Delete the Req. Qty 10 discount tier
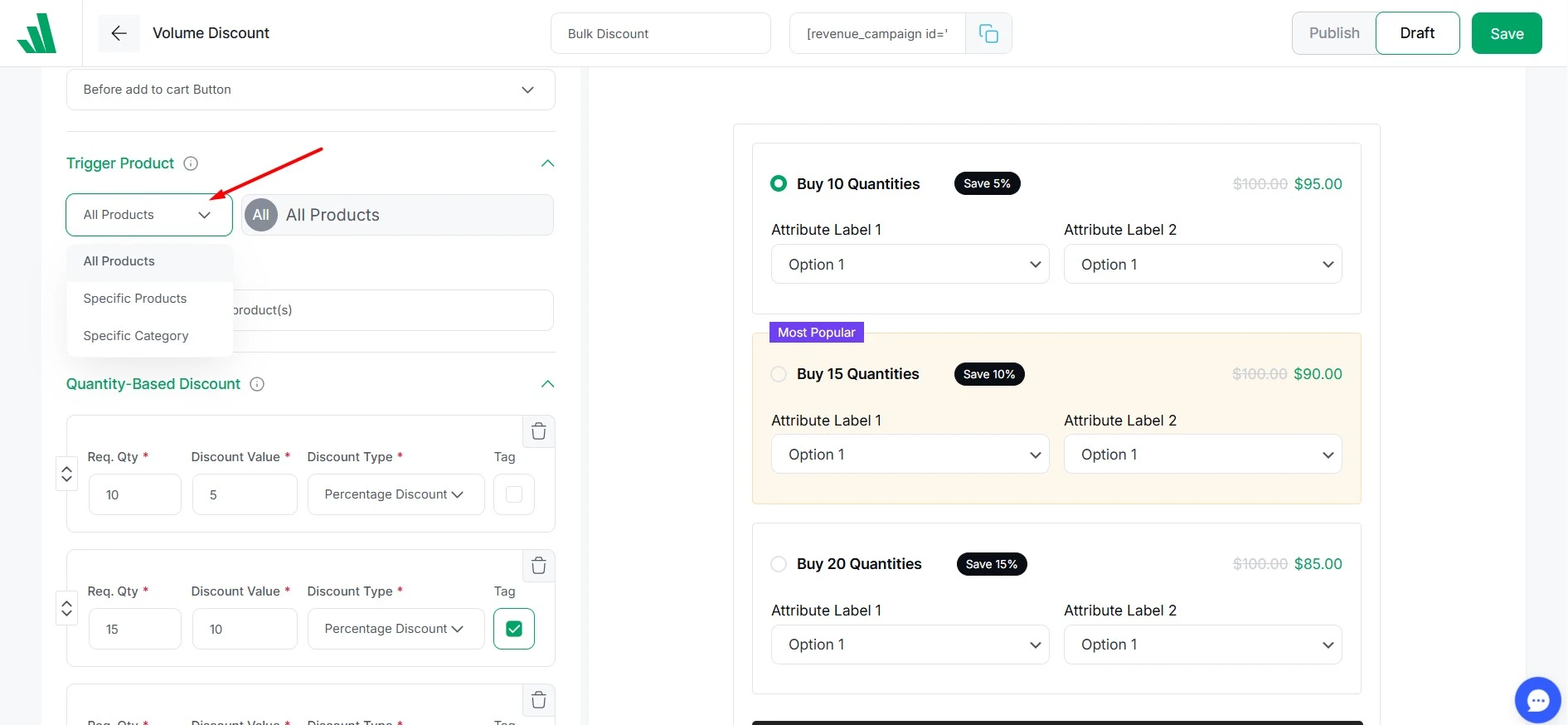The image size is (1568, 725). tap(539, 431)
